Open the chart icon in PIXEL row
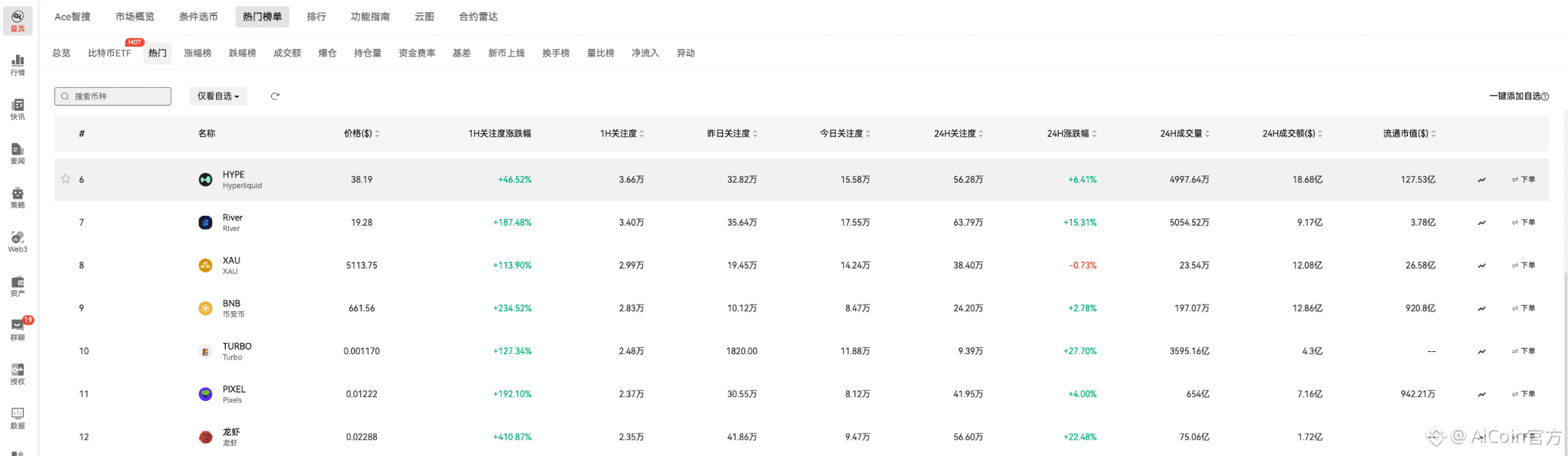The image size is (1568, 456). pos(1481,394)
